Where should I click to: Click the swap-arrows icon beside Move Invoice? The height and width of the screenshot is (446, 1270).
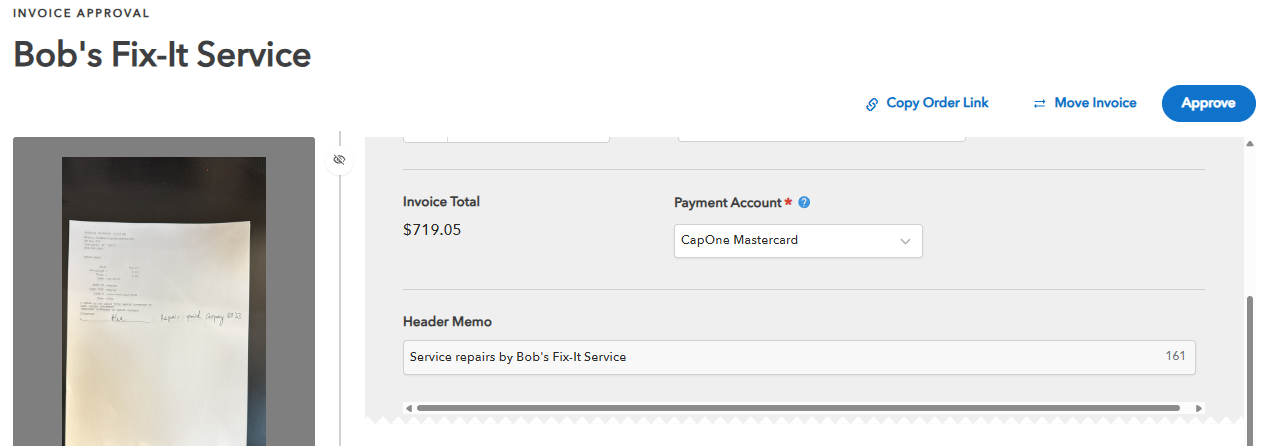point(1039,103)
